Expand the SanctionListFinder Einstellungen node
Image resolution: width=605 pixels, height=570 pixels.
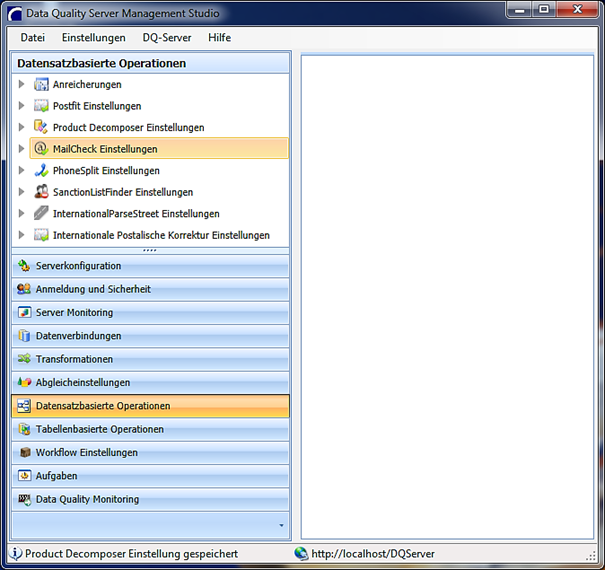coord(22,192)
